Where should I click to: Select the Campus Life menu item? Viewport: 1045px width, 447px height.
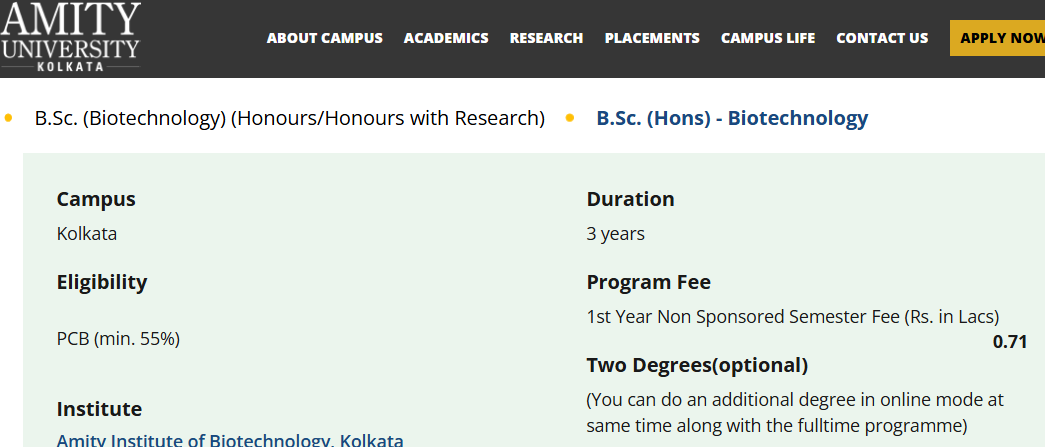click(768, 38)
